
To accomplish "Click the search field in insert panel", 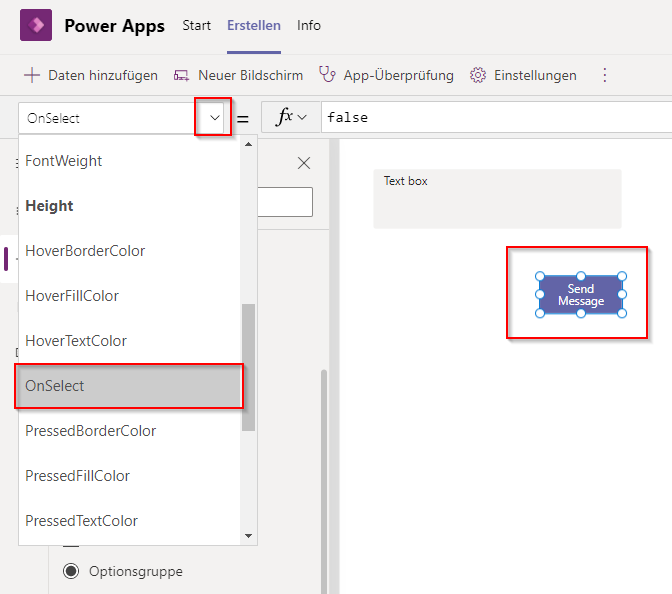I will (x=285, y=202).
